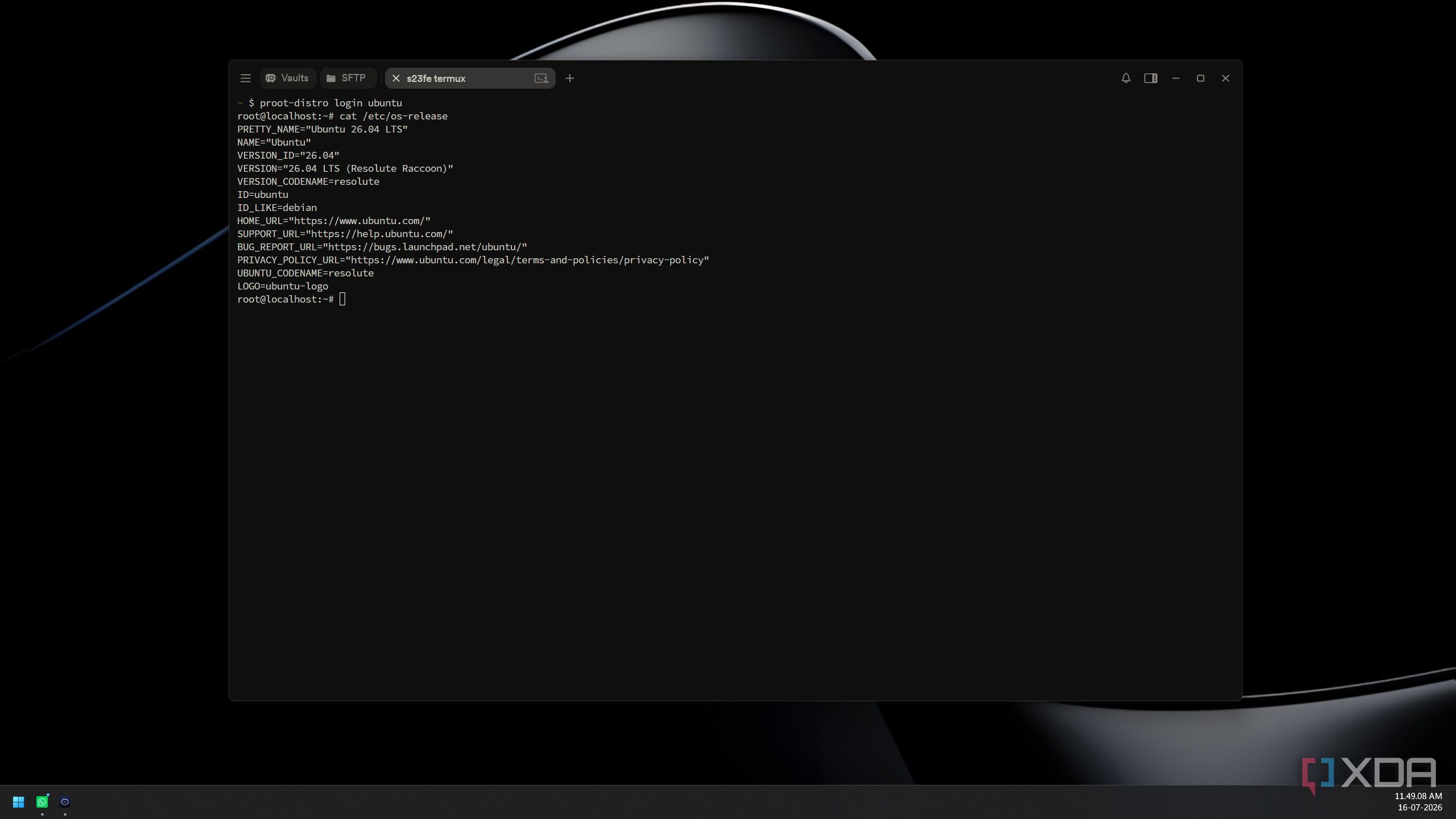
Task: Click the 'cat /etc/os-release' command text
Action: pos(394,116)
